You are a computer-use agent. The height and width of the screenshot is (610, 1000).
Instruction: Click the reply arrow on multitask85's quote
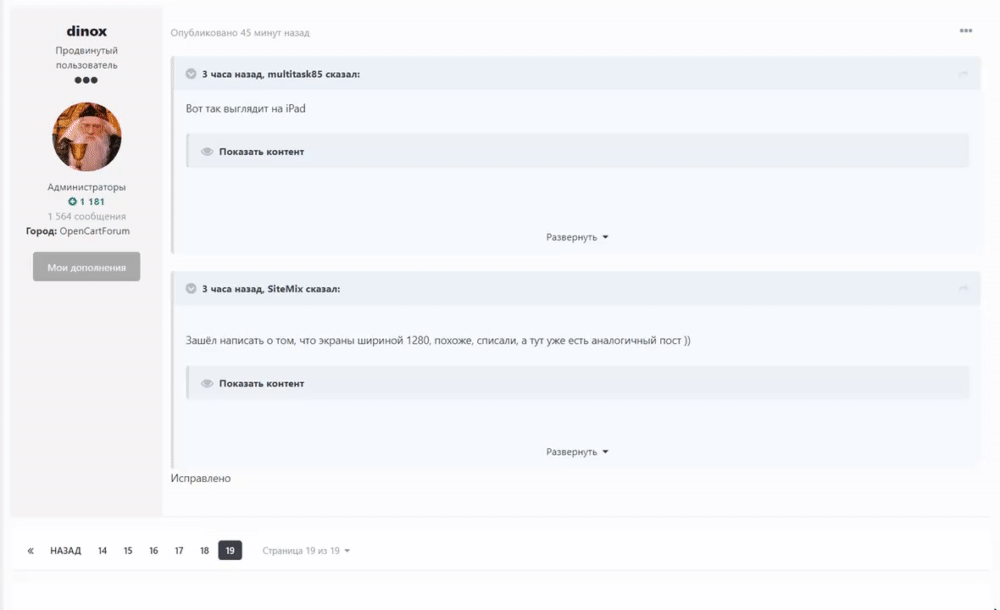point(963,73)
